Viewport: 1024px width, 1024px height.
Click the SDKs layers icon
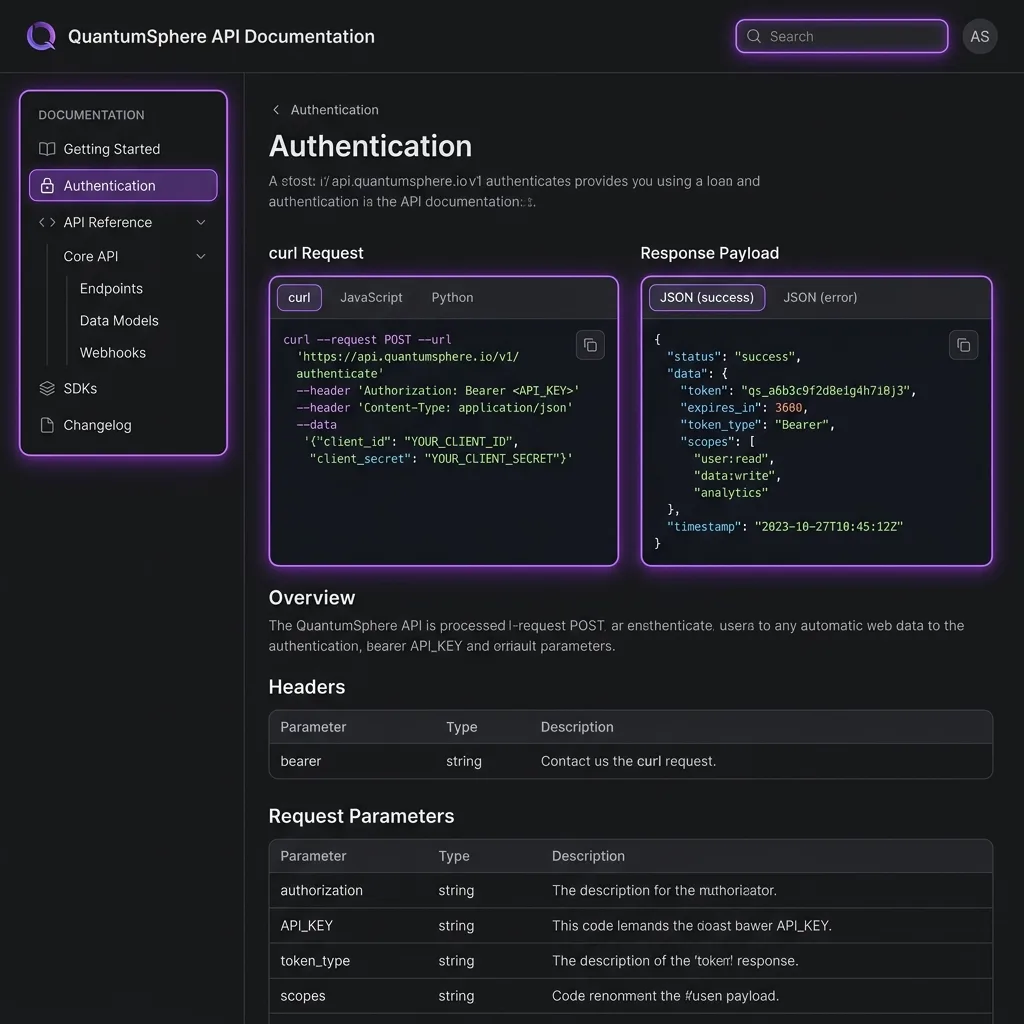click(47, 389)
